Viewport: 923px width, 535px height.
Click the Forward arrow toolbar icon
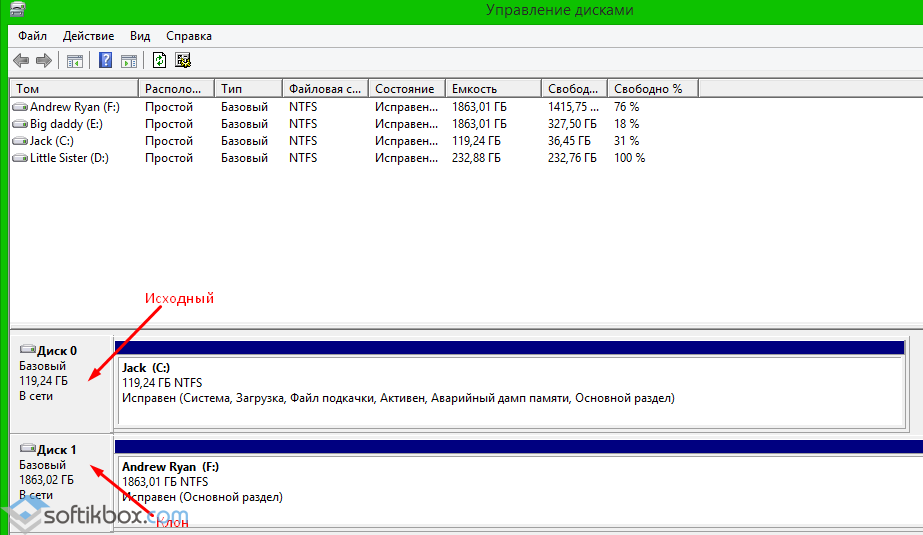pos(43,60)
